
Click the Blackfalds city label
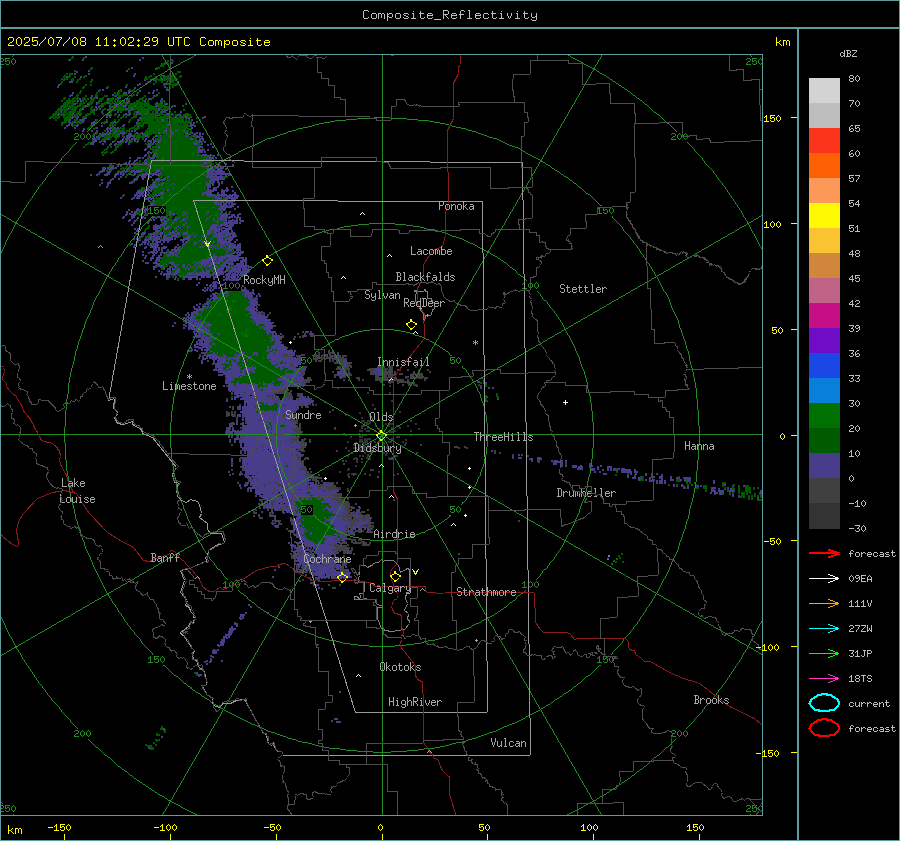425,277
